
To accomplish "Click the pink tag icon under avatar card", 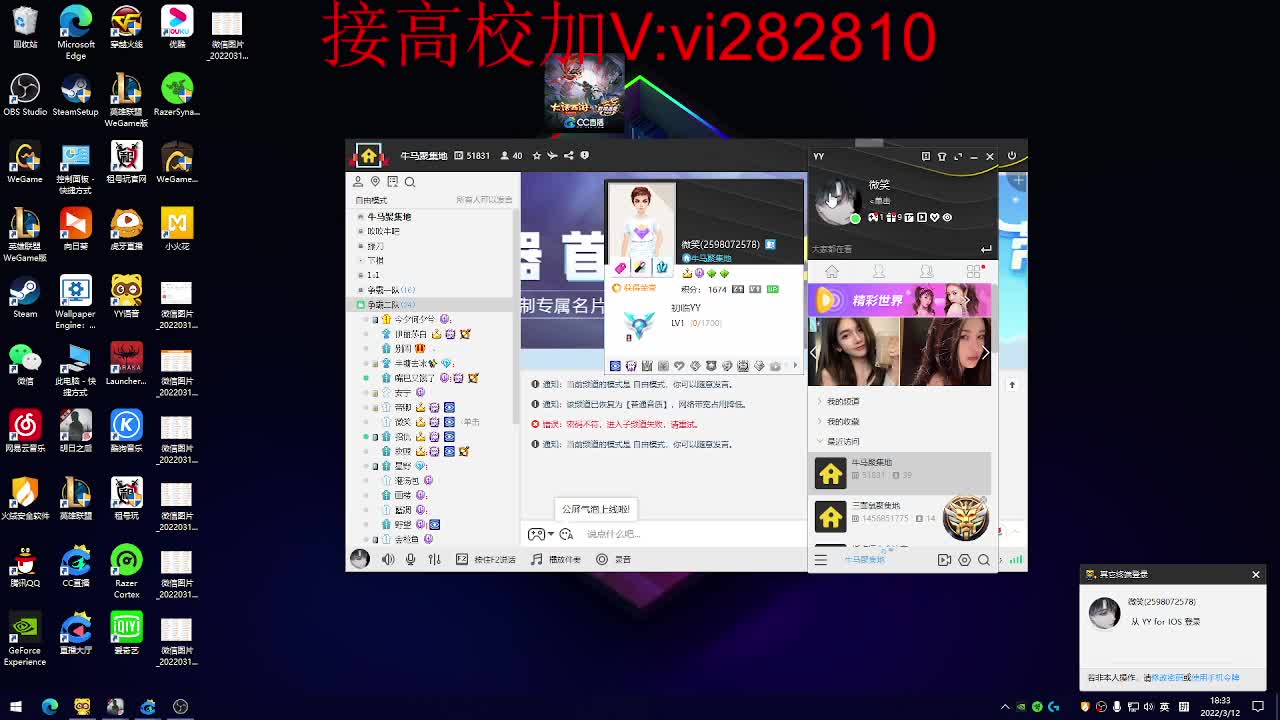I will 620,268.
